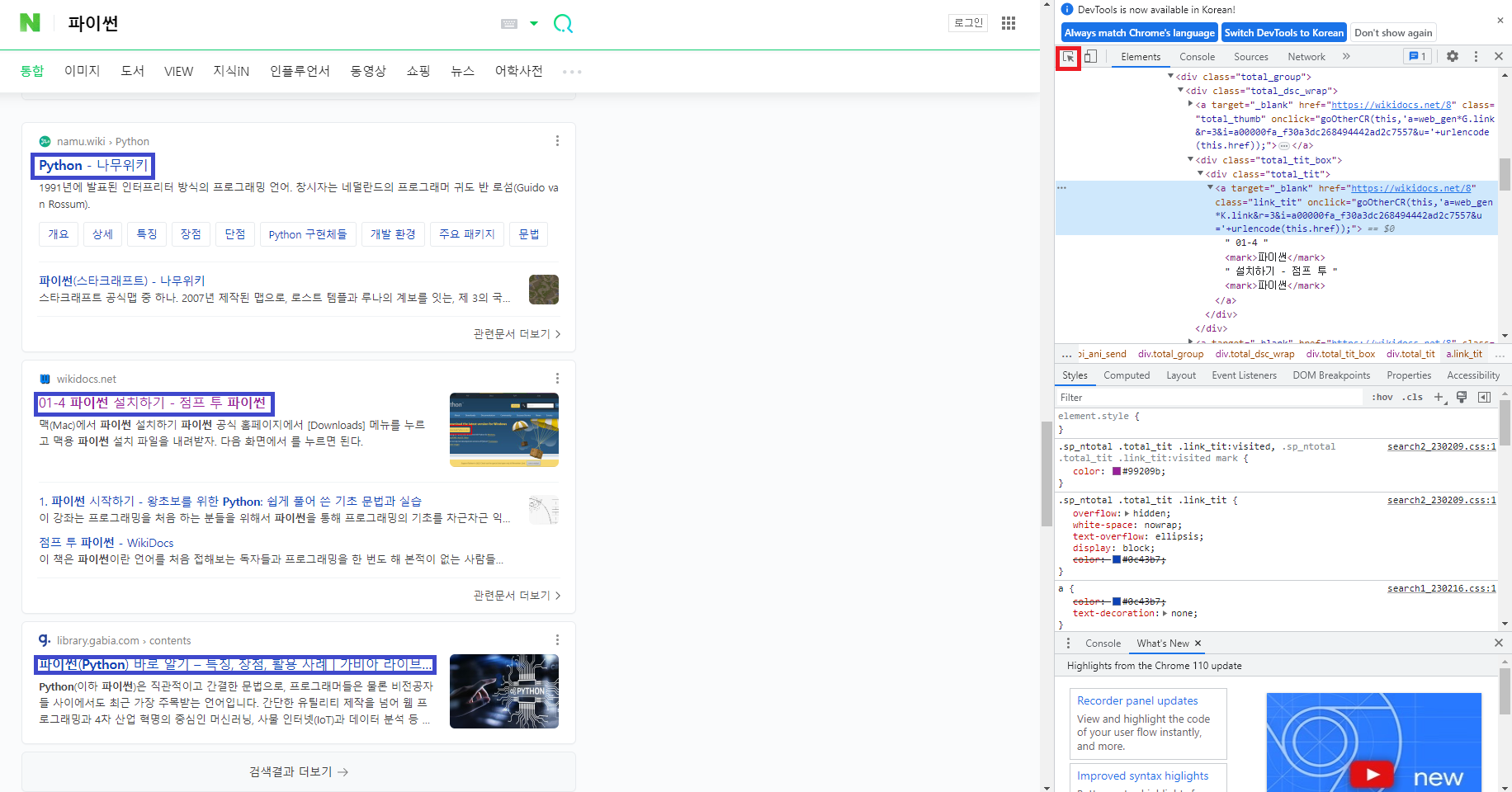Viewport: 1512px width, 792px height.
Task: Open options menu for namu.wiki result
Action: 558,141
